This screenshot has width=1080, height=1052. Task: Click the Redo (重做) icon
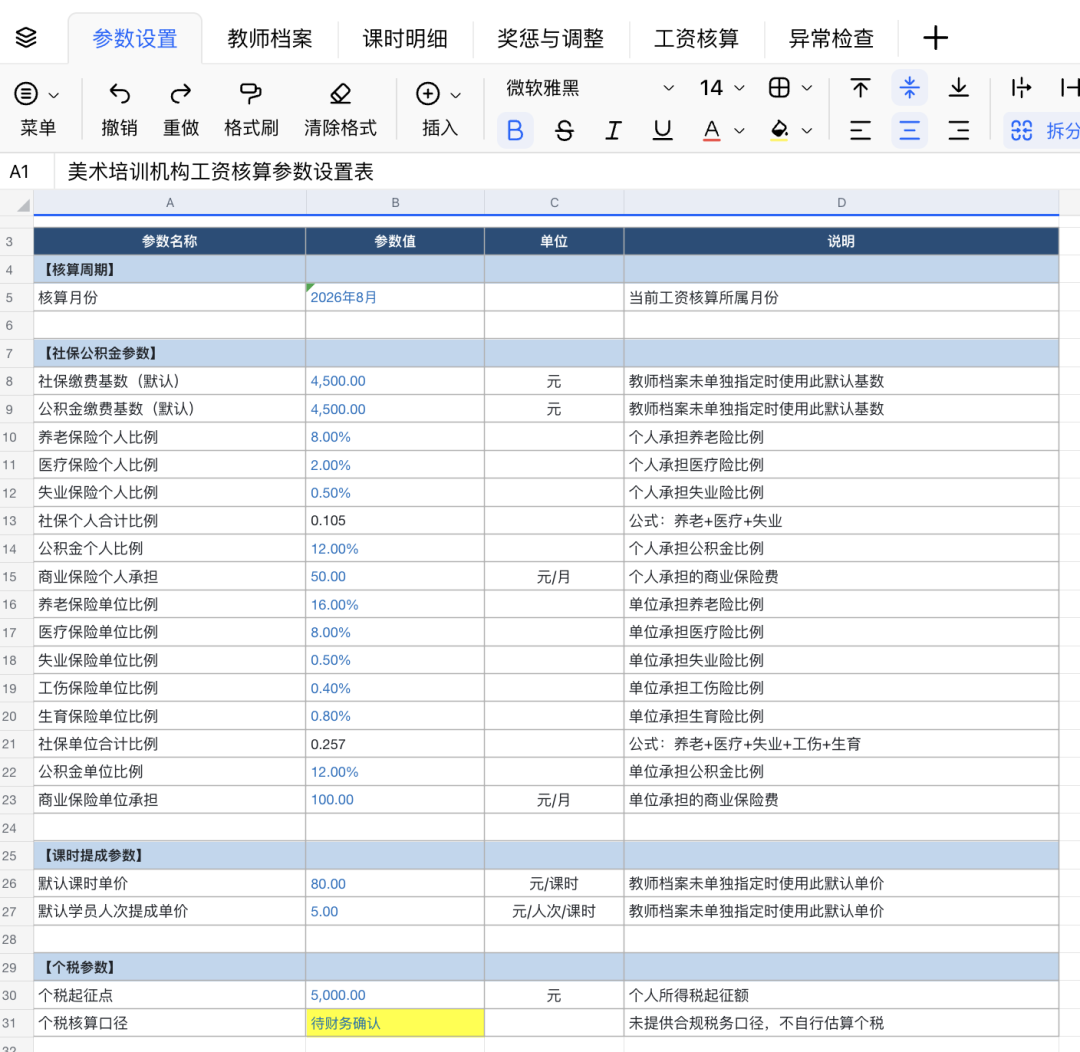pyautogui.click(x=180, y=93)
